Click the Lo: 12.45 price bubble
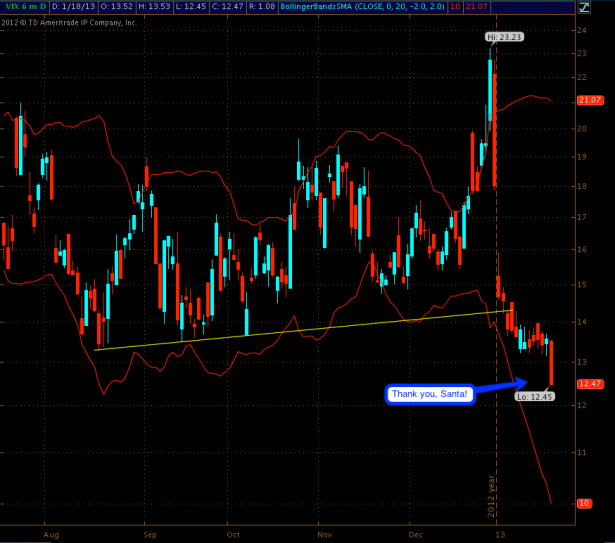This screenshot has width=615, height=543. [x=534, y=397]
